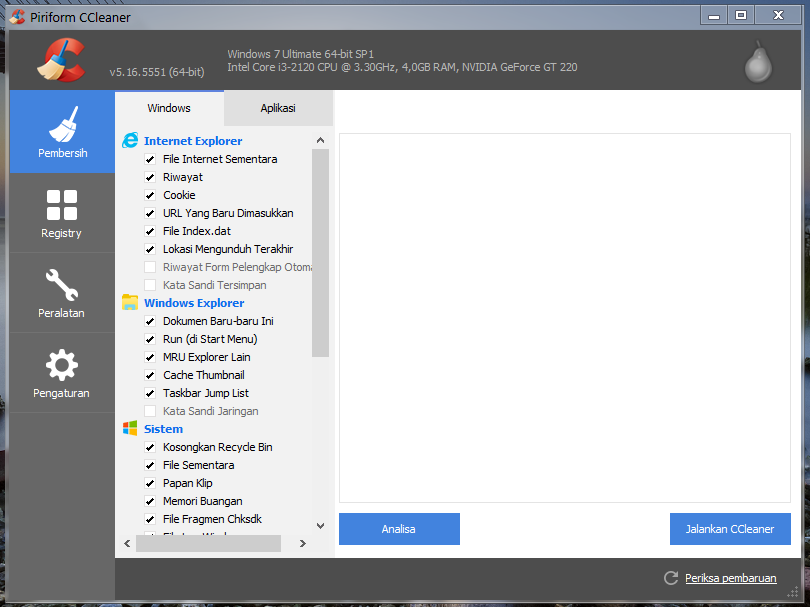Open the Pembersih cleaner section
Image resolution: width=810 pixels, height=607 pixels.
click(x=62, y=132)
